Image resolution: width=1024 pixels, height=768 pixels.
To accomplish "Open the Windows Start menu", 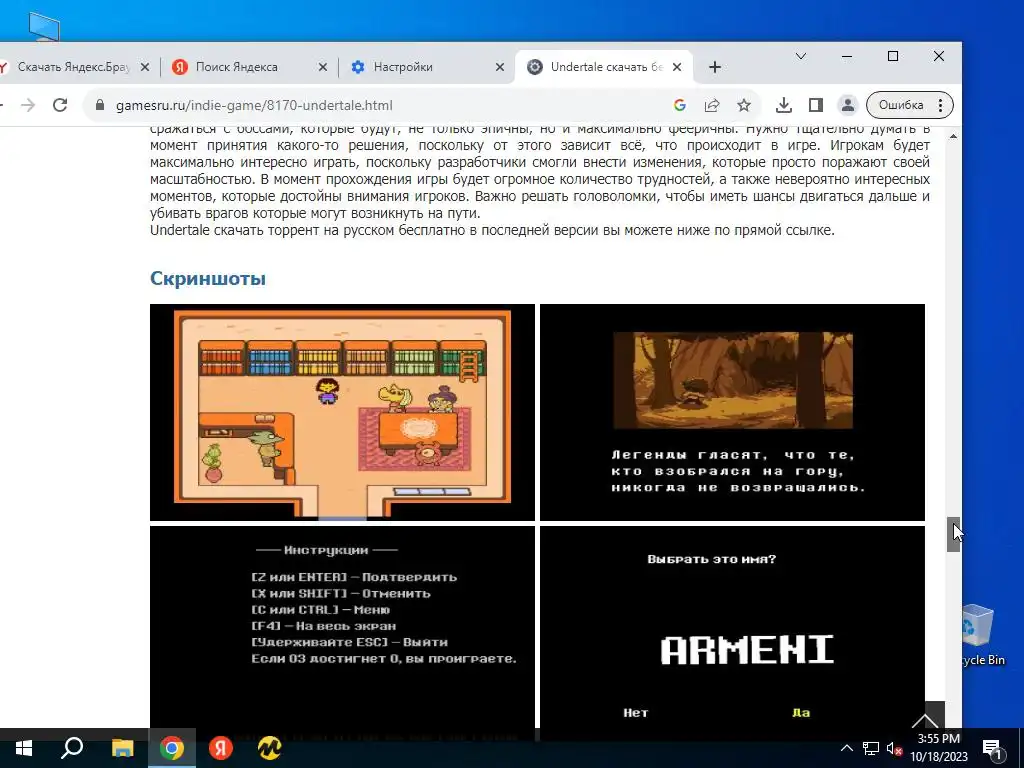I will point(24,748).
